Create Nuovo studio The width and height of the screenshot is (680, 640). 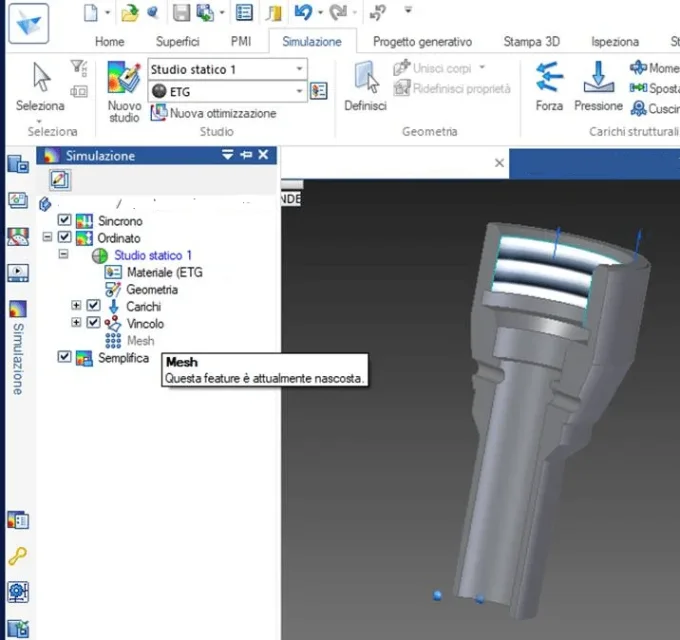coord(124,92)
